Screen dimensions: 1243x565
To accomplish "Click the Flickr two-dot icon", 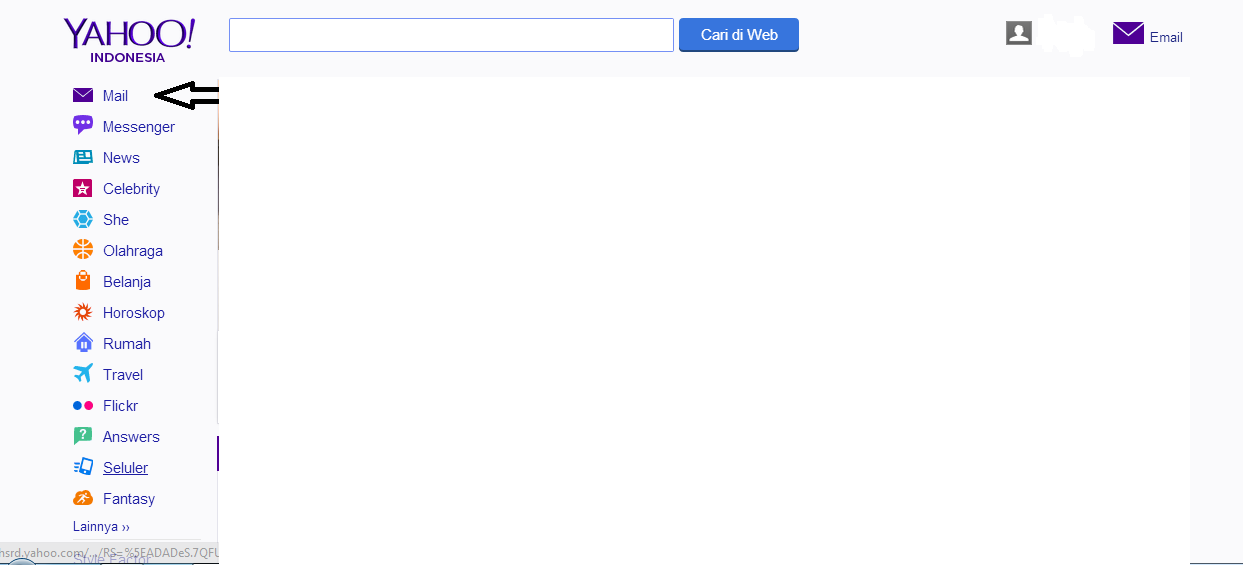I will 83,405.
